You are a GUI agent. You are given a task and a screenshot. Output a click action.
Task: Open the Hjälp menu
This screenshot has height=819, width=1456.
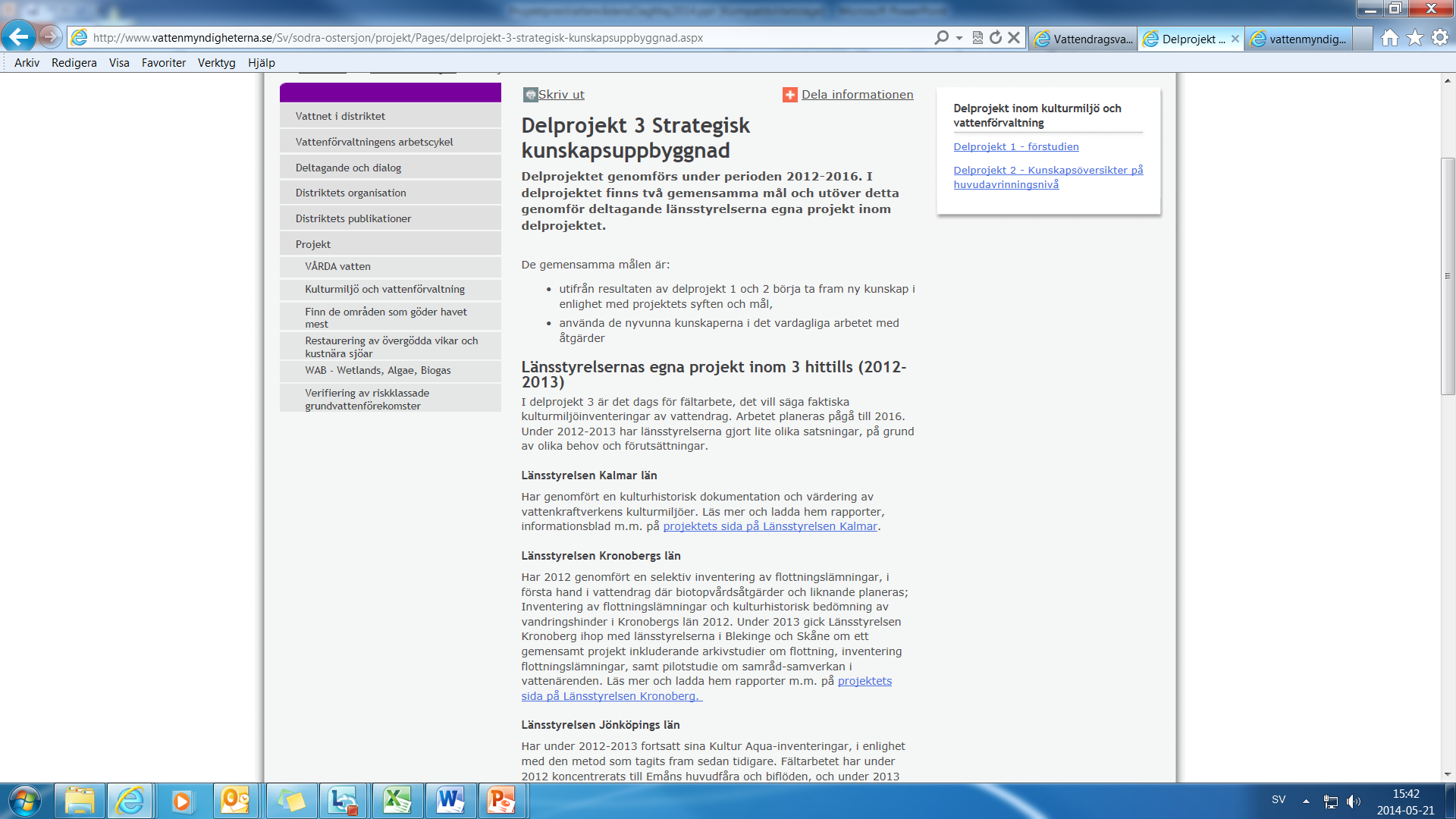[262, 63]
